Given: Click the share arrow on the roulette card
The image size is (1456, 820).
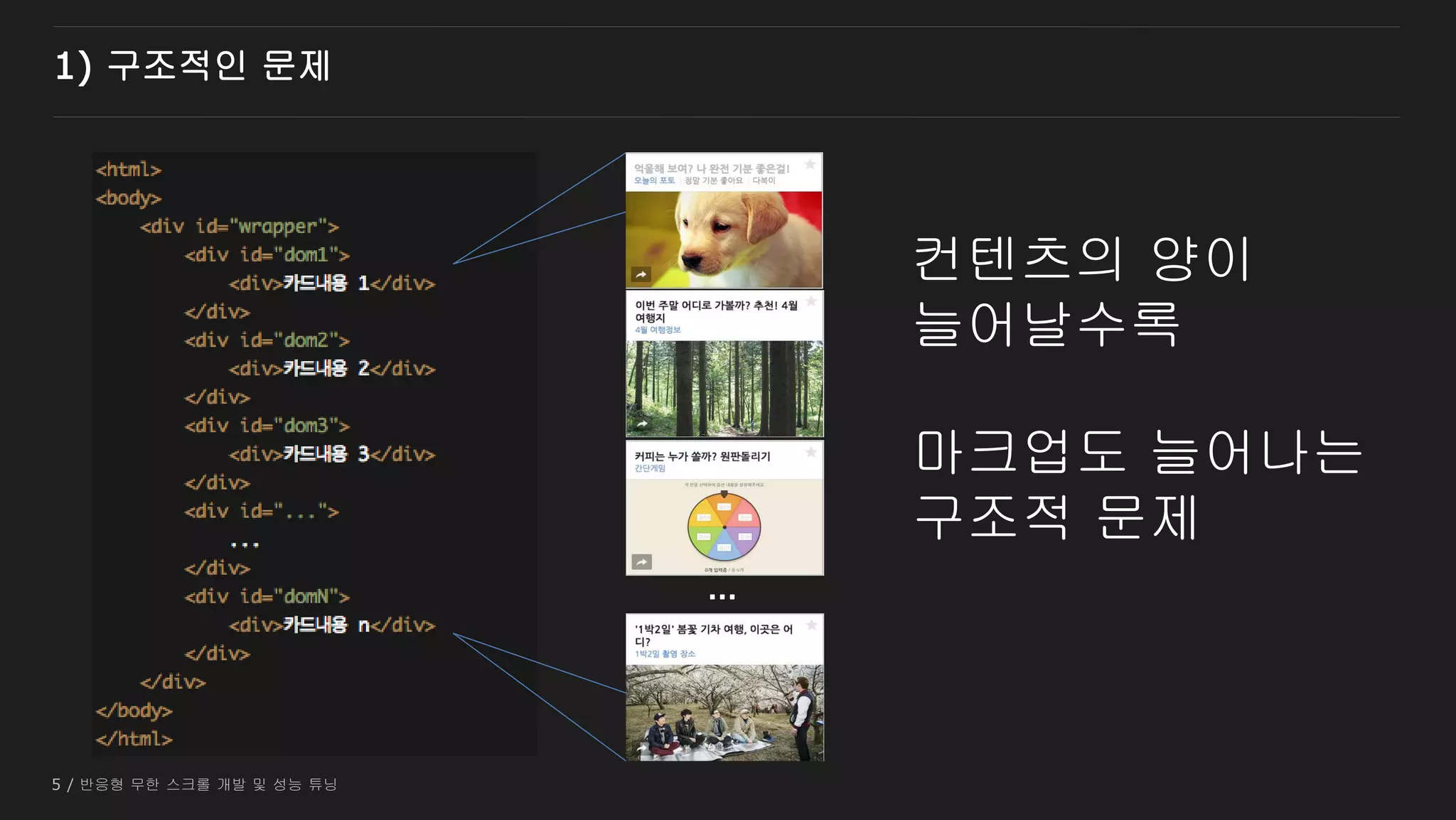Looking at the screenshot, I should [x=642, y=562].
